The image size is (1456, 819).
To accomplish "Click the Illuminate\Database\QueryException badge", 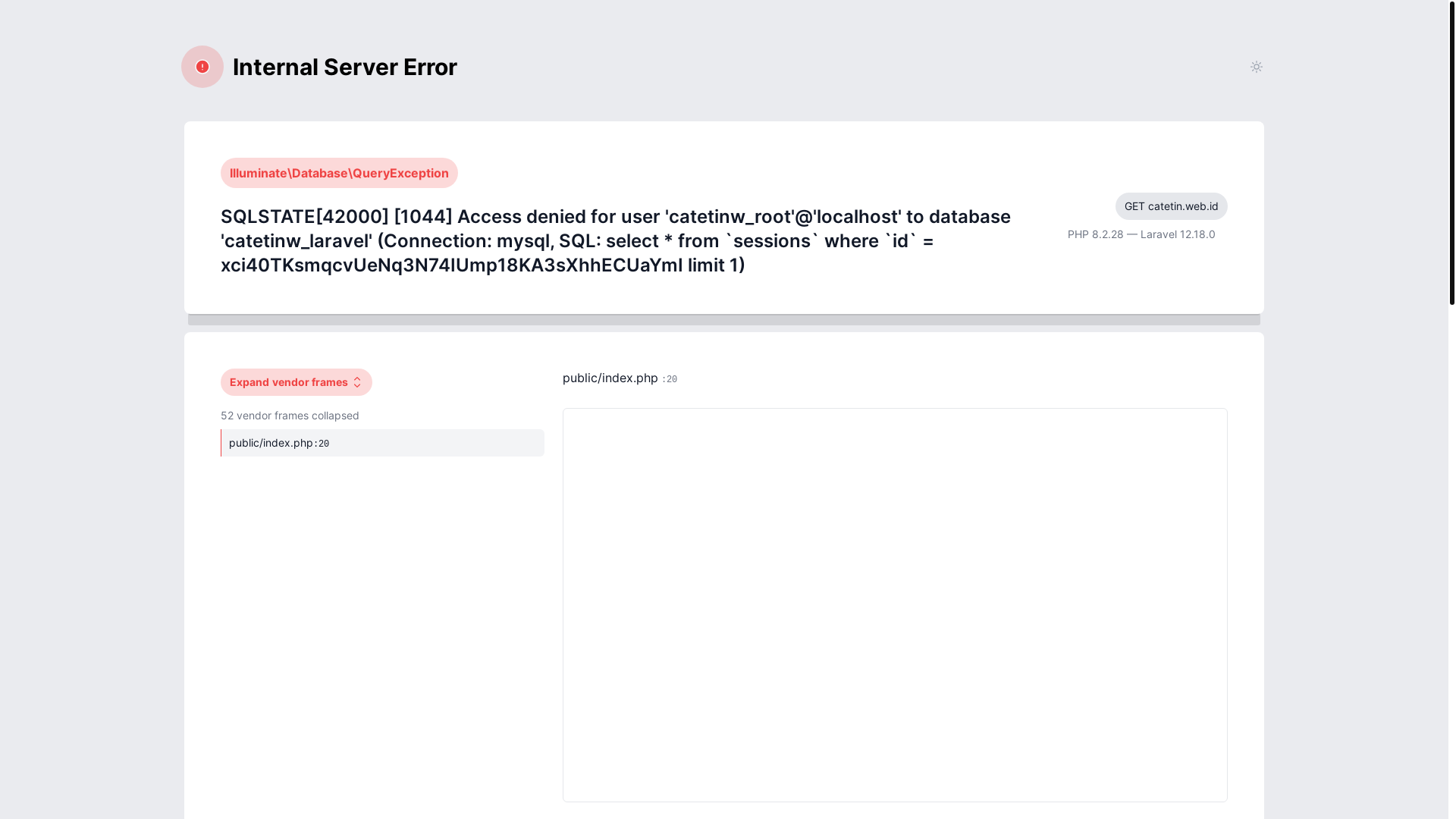I will (339, 173).
